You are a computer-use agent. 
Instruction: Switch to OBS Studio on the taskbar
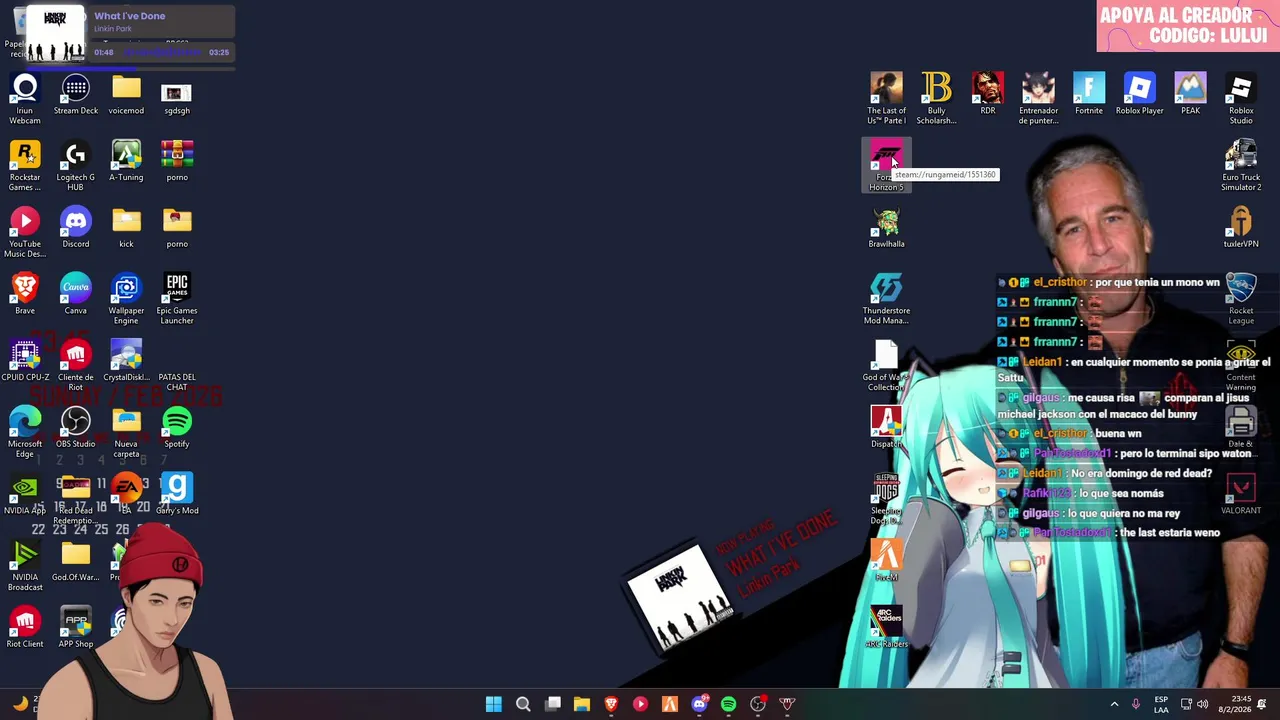[758, 704]
